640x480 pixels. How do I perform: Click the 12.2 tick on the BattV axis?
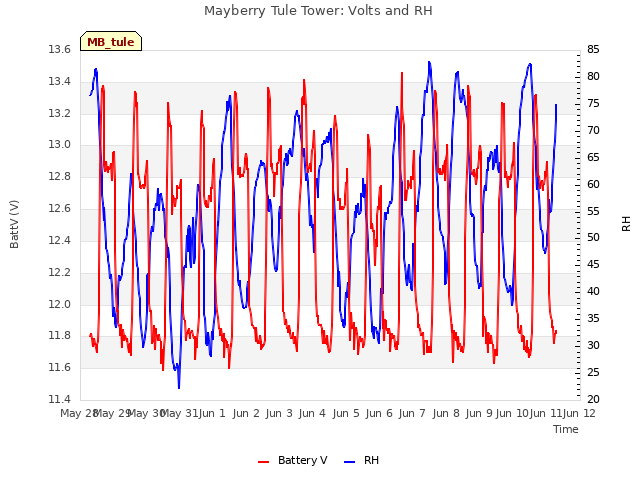(59, 272)
